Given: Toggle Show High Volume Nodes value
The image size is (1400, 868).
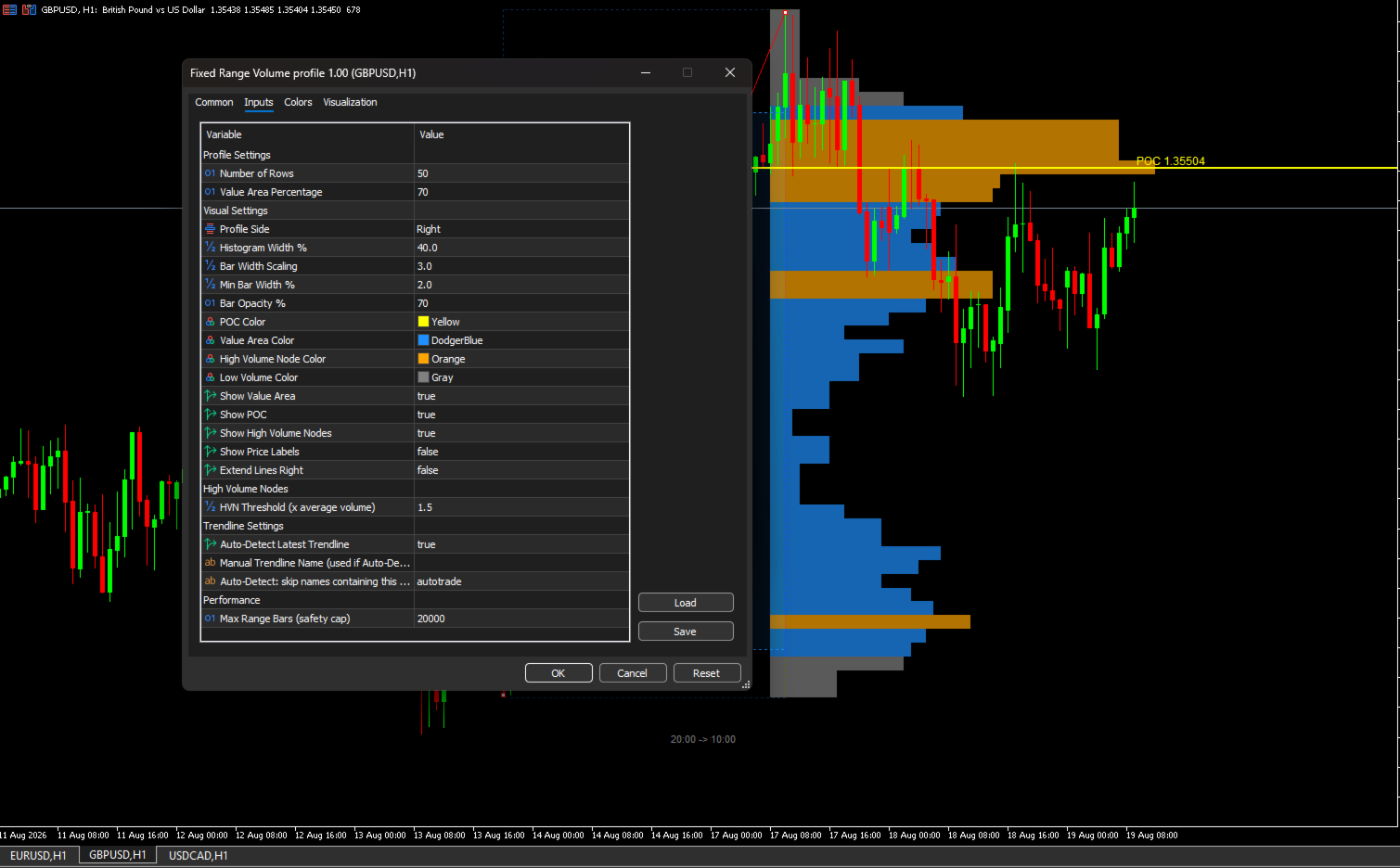Looking at the screenshot, I should [521, 433].
